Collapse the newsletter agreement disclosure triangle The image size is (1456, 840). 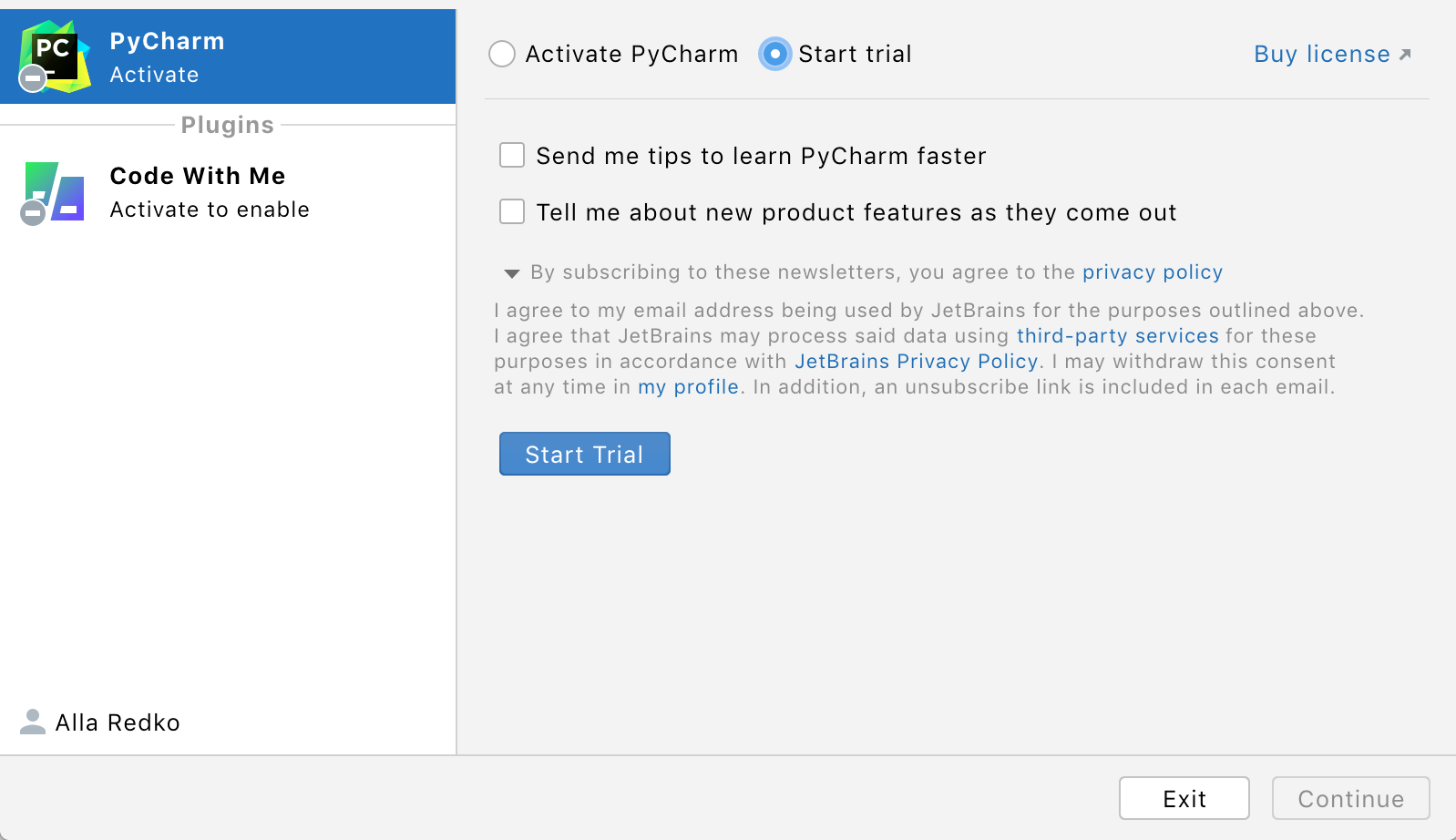pyautogui.click(x=512, y=273)
